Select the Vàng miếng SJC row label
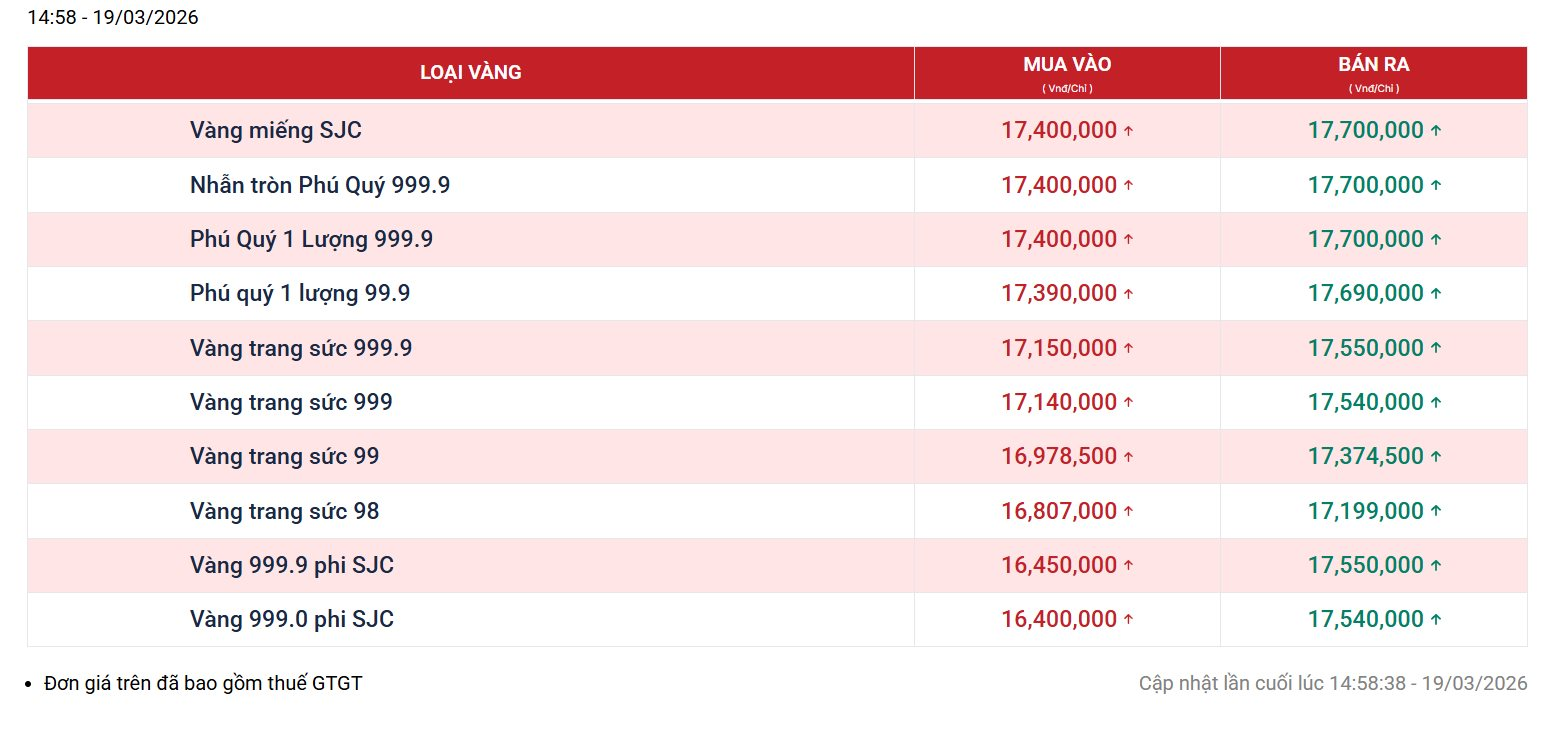 pos(276,130)
